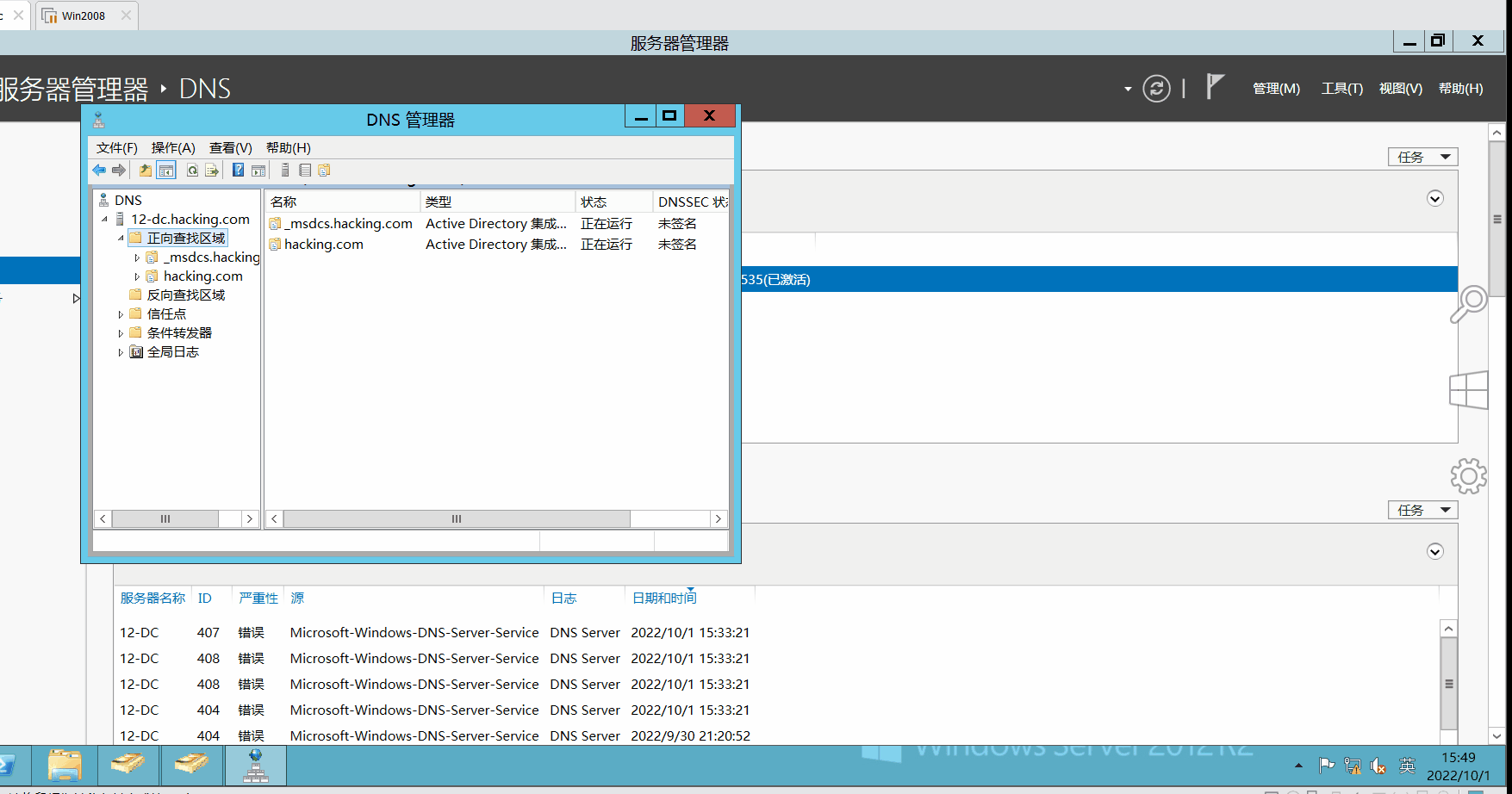Image resolution: width=1512 pixels, height=794 pixels.
Task: Expand the 条件转发器 tree node
Action: [x=121, y=333]
